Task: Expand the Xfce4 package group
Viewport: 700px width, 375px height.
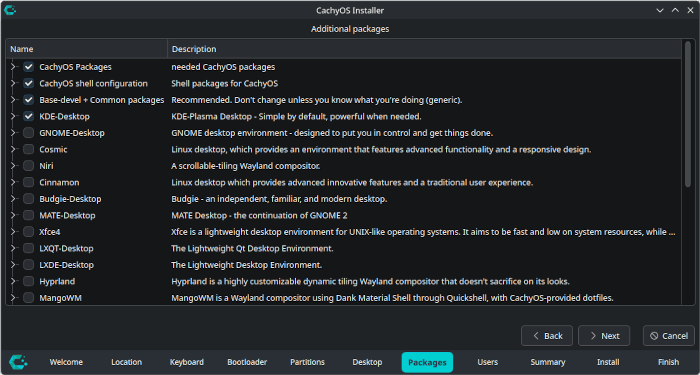Action: click(12, 232)
